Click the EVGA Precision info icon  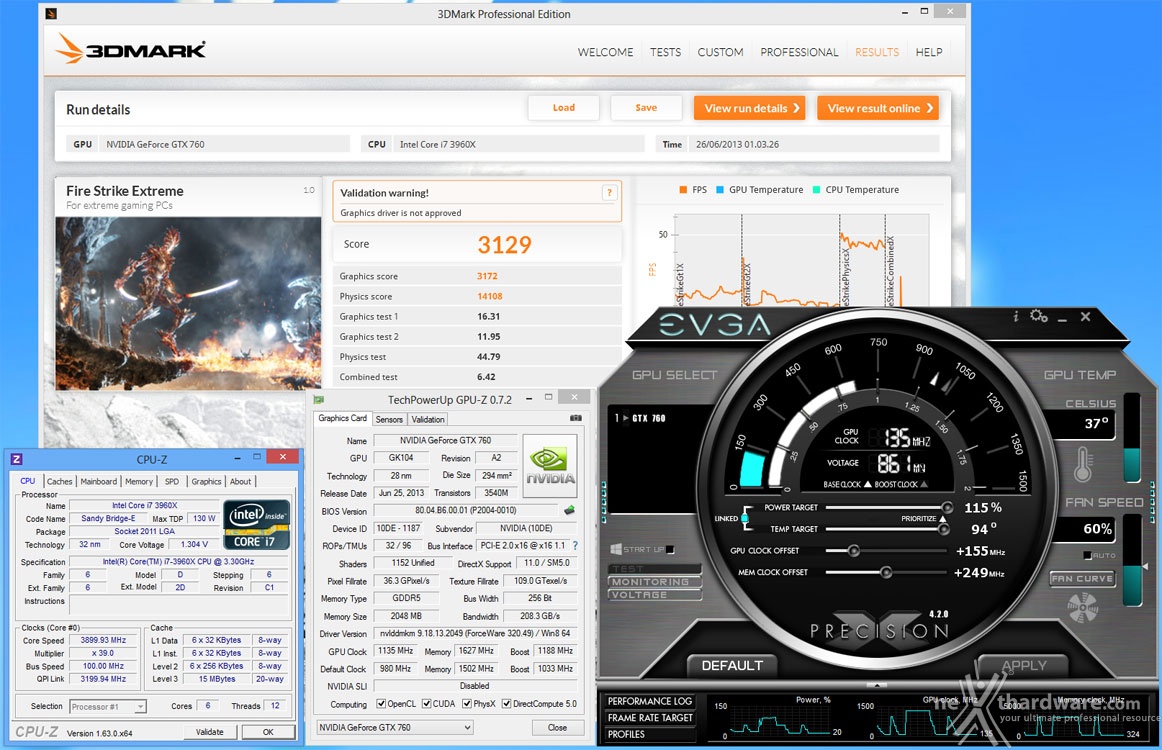pyautogui.click(x=1016, y=316)
